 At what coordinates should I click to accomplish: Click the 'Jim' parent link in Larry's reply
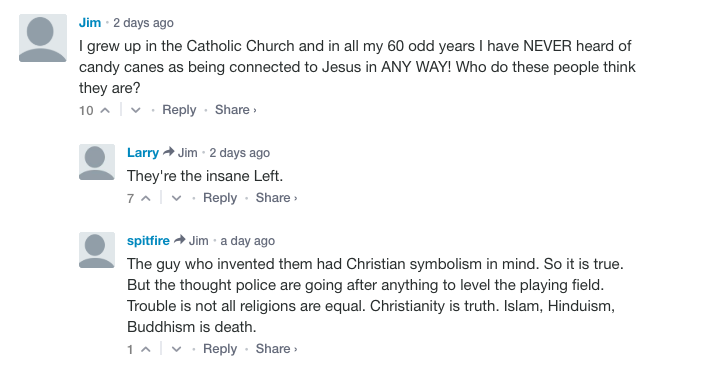pyautogui.click(x=188, y=153)
